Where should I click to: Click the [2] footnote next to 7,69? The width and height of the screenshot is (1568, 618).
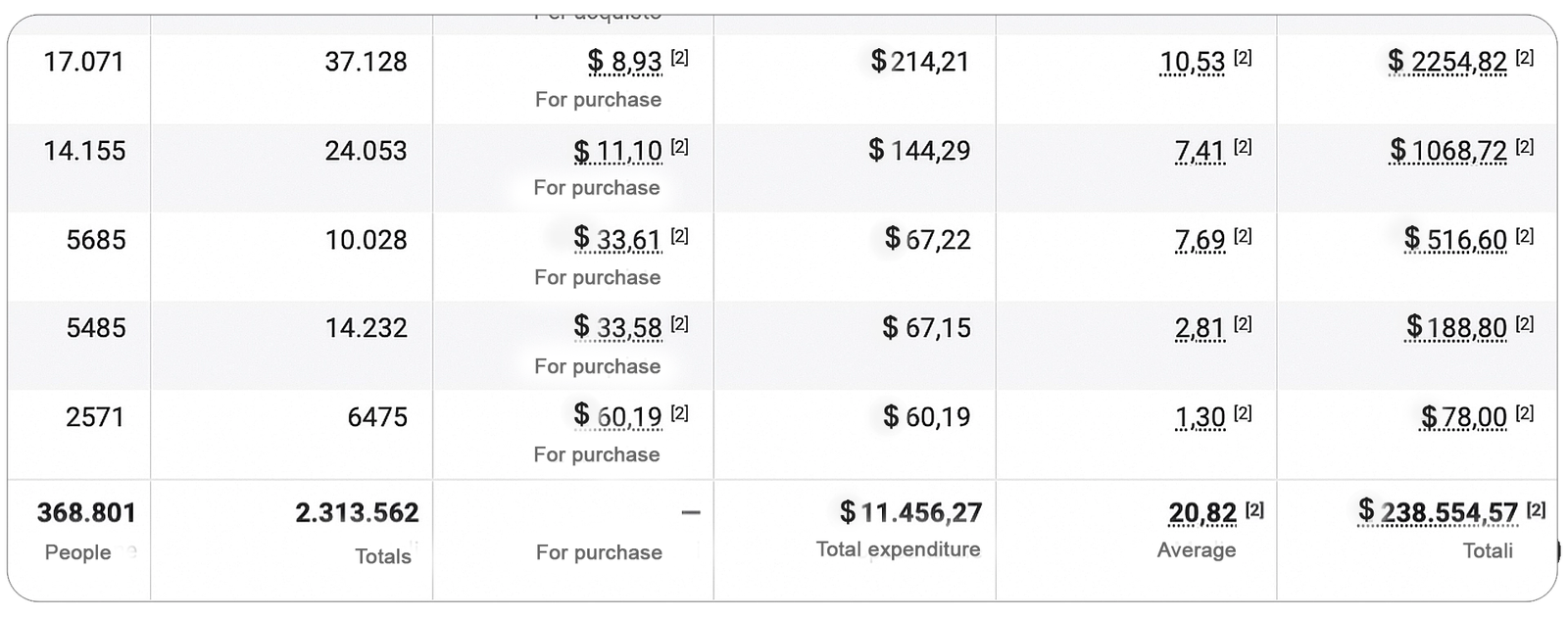(x=1243, y=236)
